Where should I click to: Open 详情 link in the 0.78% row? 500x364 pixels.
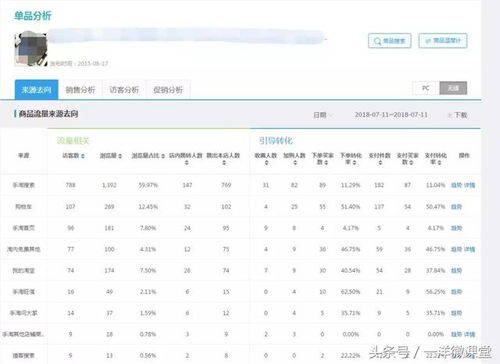coord(469,334)
